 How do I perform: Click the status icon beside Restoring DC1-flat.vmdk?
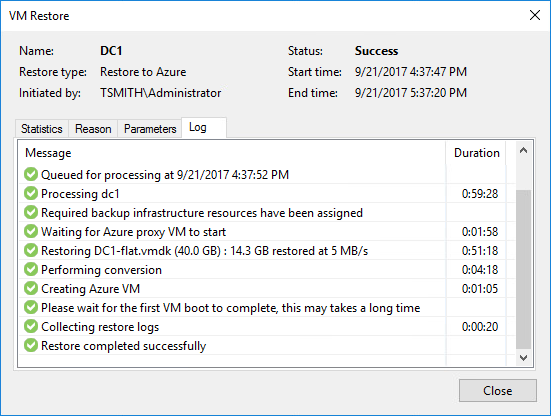[31, 250]
